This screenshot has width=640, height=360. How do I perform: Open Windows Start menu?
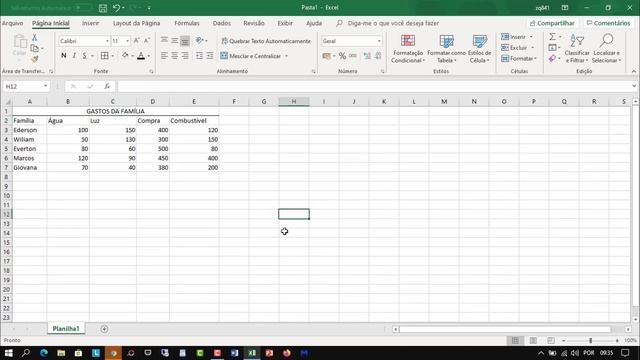click(8, 353)
